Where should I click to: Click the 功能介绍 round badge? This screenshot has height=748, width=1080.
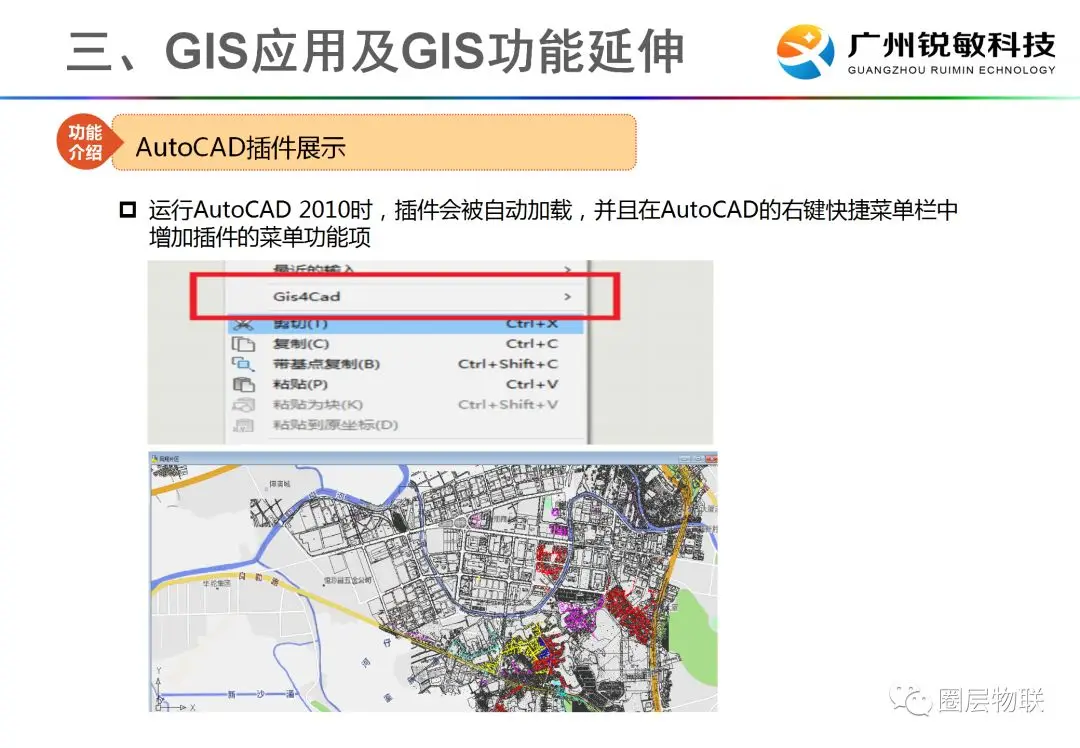(85, 143)
